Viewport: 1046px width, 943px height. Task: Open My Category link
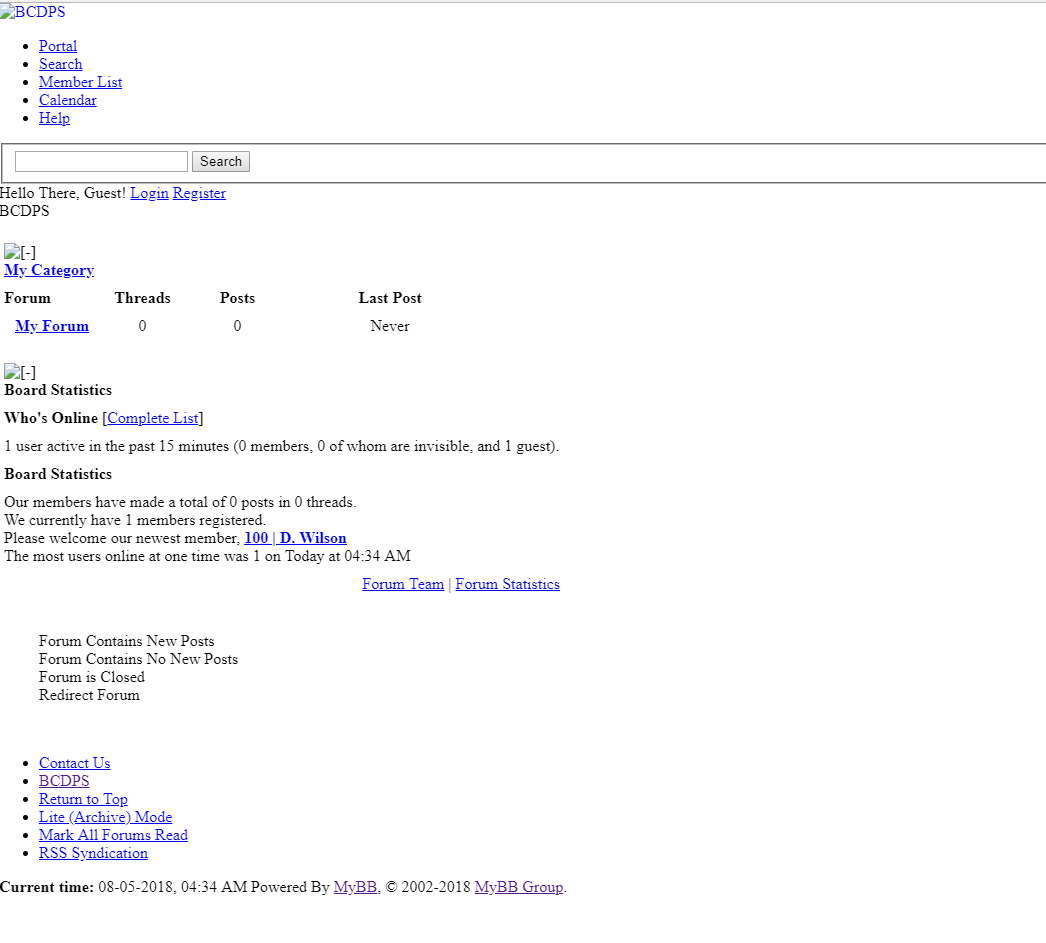click(49, 270)
